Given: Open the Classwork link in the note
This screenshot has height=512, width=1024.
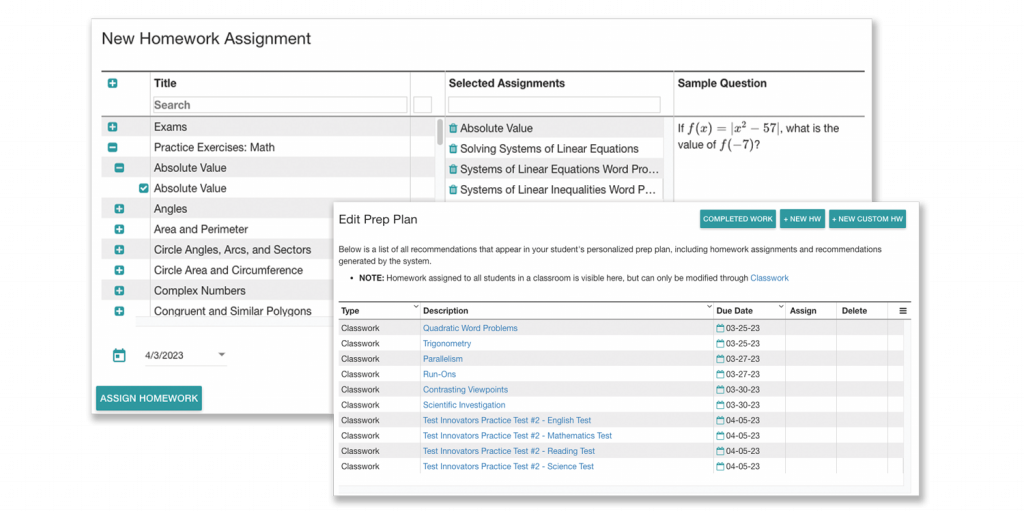Looking at the screenshot, I should click(769, 278).
